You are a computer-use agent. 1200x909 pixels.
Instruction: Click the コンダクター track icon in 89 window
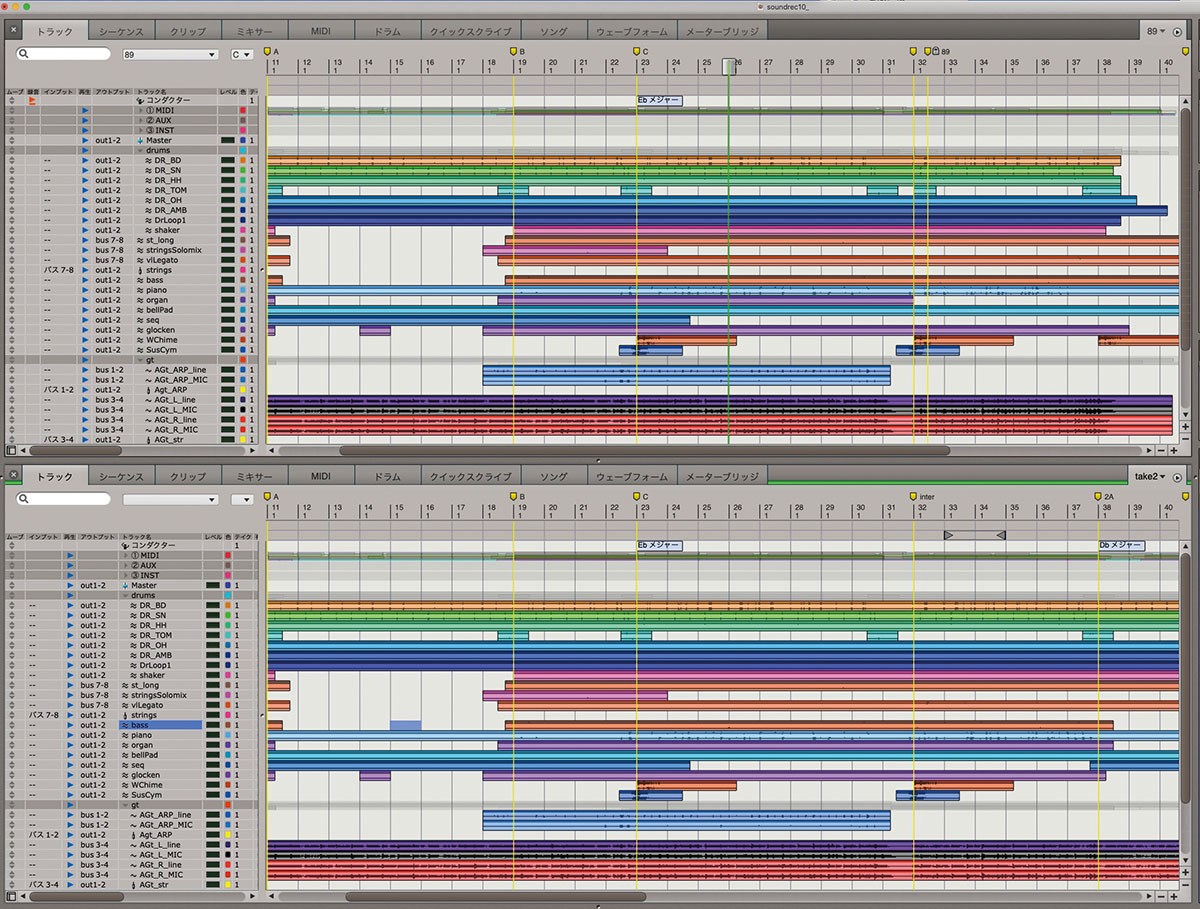[140, 101]
